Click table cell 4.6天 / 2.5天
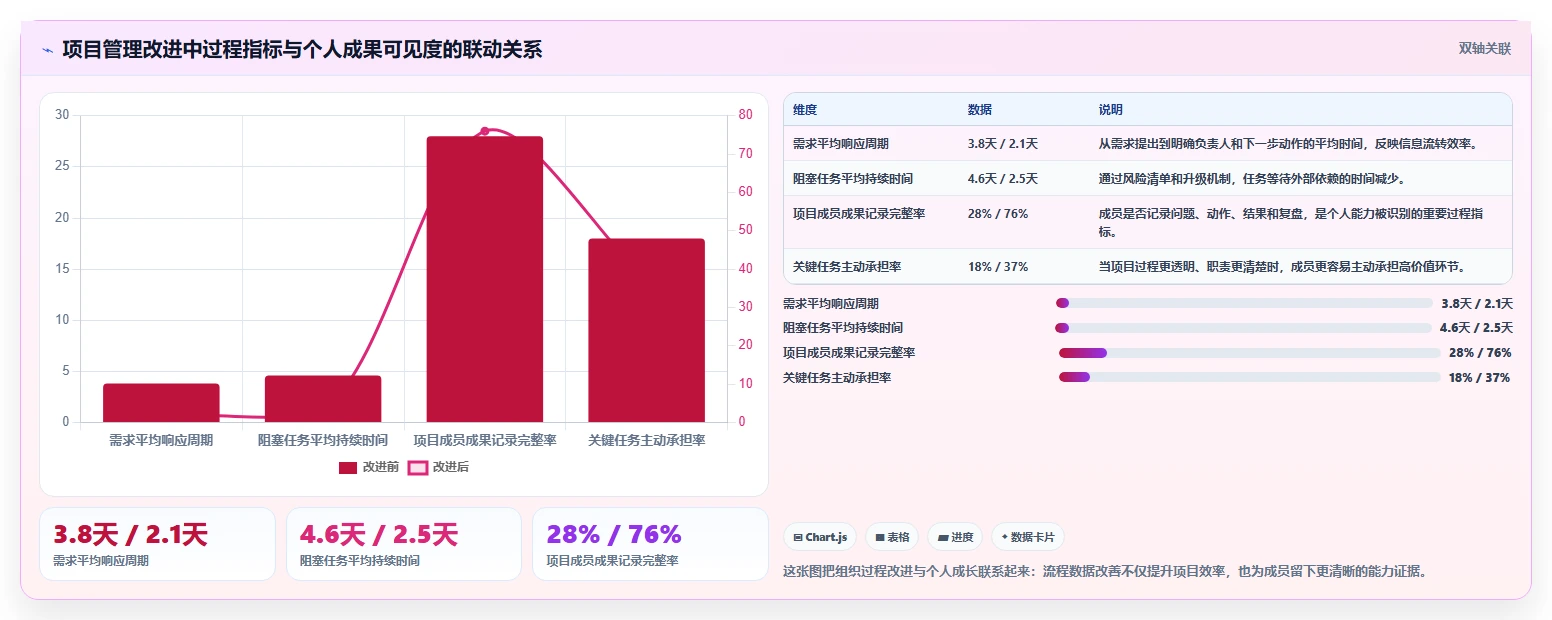Screen dimensions: 1552x620 click(x=1003, y=179)
